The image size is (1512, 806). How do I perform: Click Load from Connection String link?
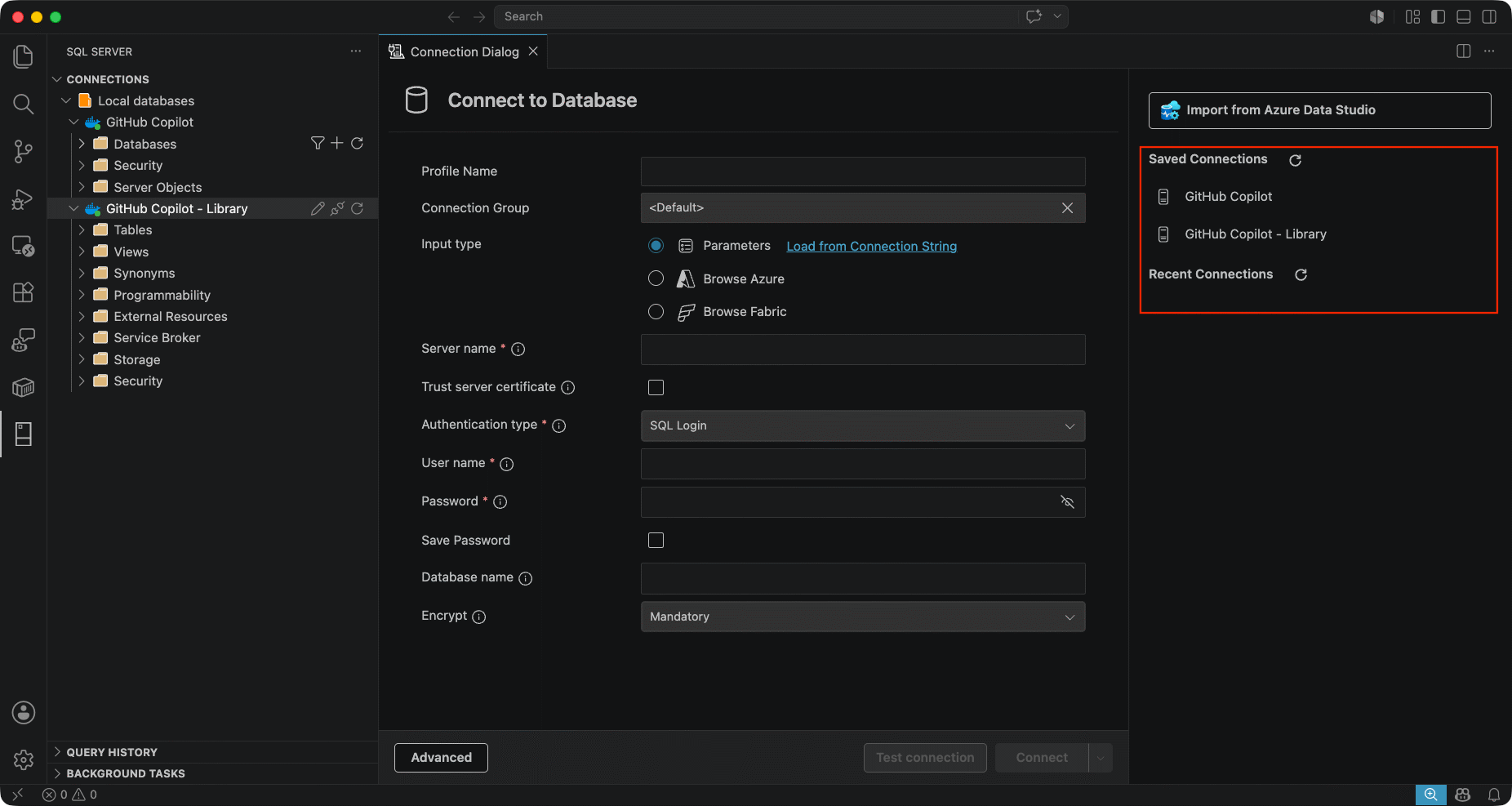[871, 247]
